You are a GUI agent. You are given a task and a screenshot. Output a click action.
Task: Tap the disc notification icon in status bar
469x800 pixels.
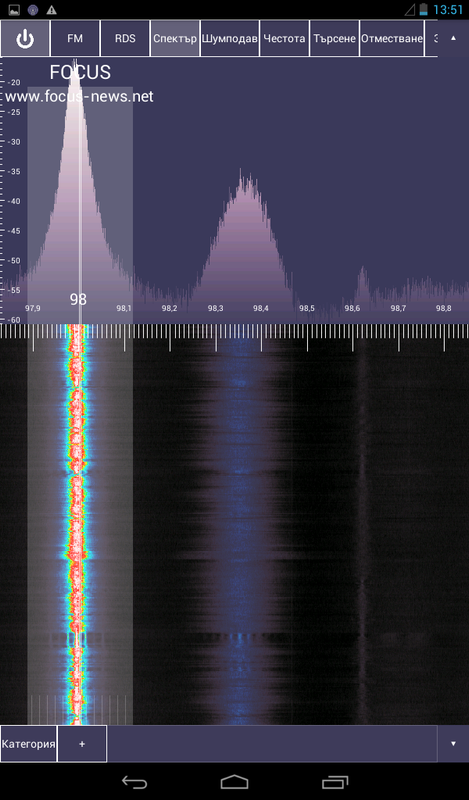pos(33,10)
